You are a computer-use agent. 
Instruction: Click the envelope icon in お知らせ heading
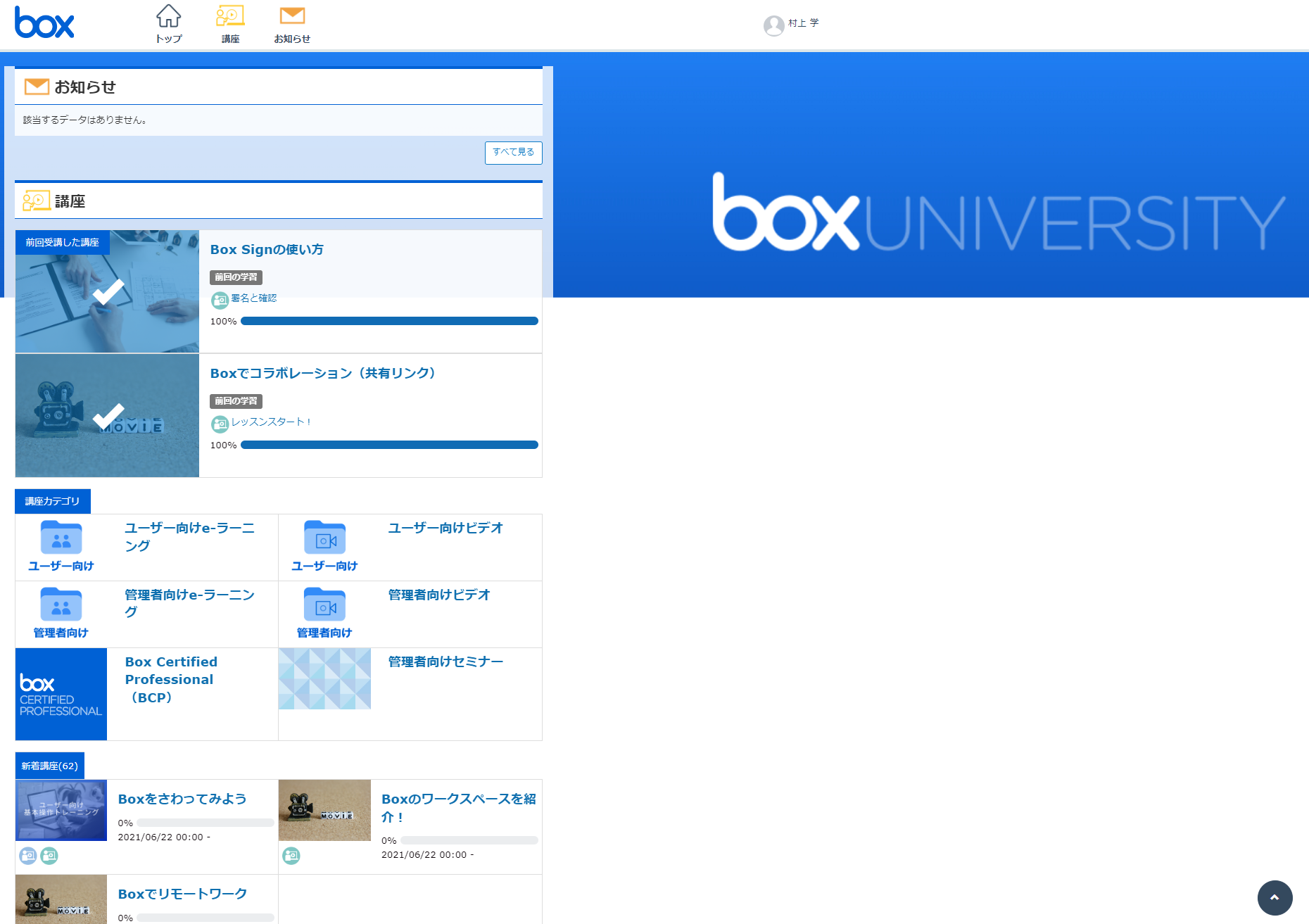[x=37, y=87]
